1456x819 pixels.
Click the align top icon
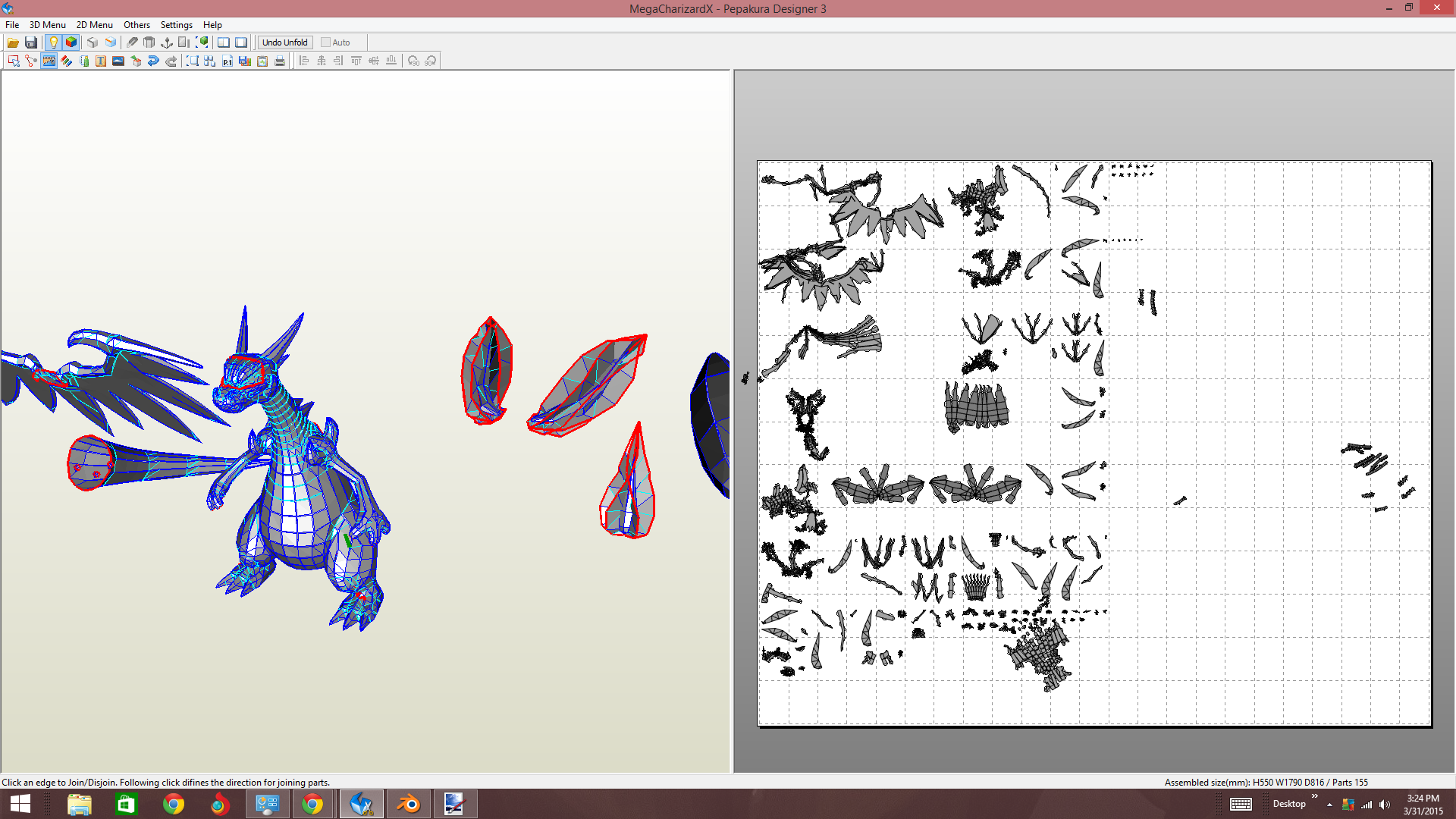pos(356,61)
